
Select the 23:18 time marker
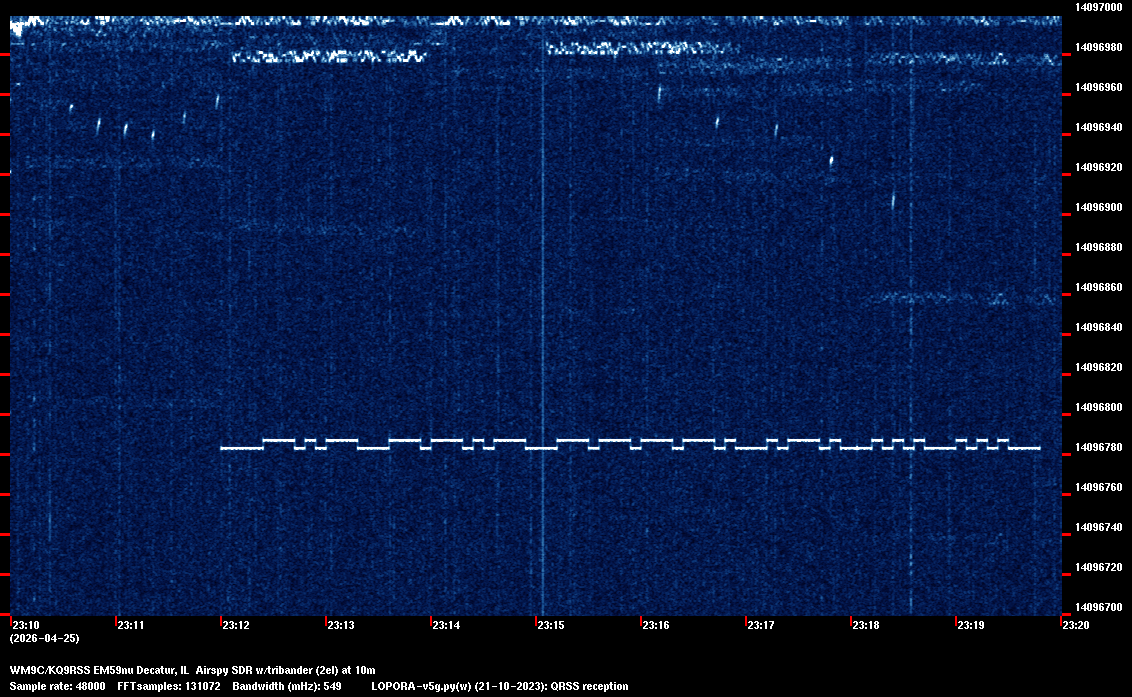[865, 626]
